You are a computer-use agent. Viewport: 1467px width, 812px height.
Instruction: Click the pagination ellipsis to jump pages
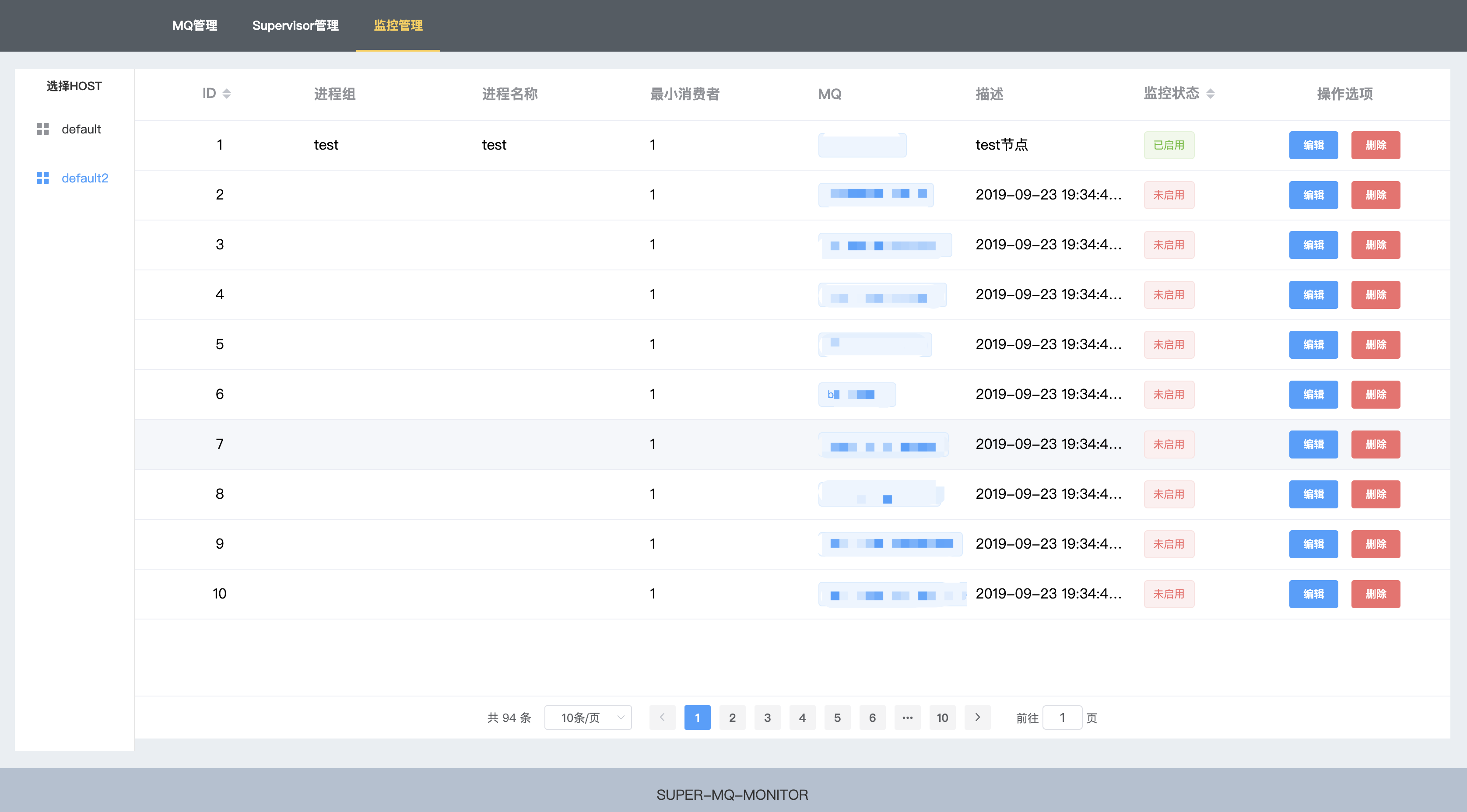pyautogui.click(x=907, y=717)
